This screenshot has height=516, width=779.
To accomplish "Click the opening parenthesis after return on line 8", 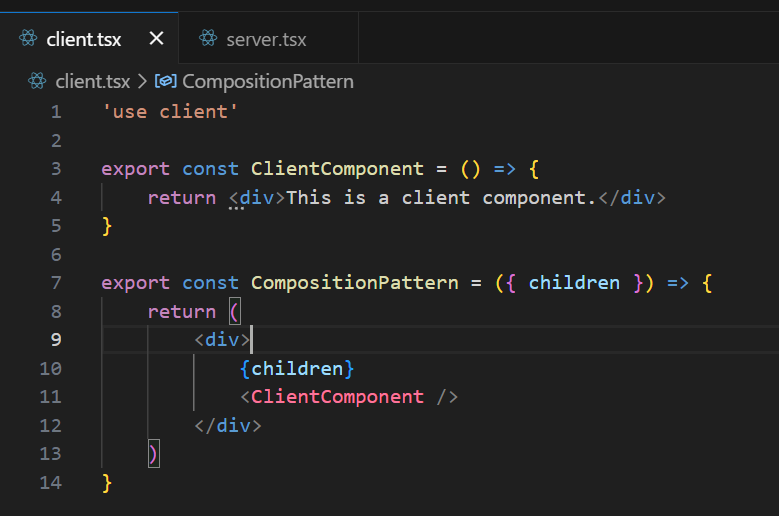I will [235, 312].
